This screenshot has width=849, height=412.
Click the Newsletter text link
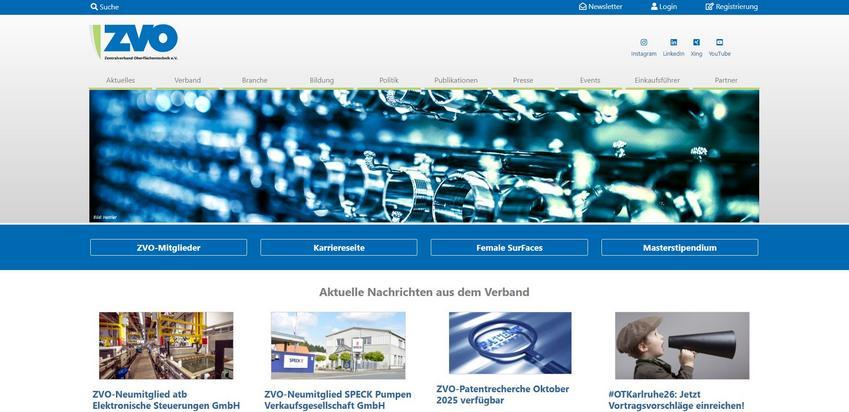tap(605, 6)
